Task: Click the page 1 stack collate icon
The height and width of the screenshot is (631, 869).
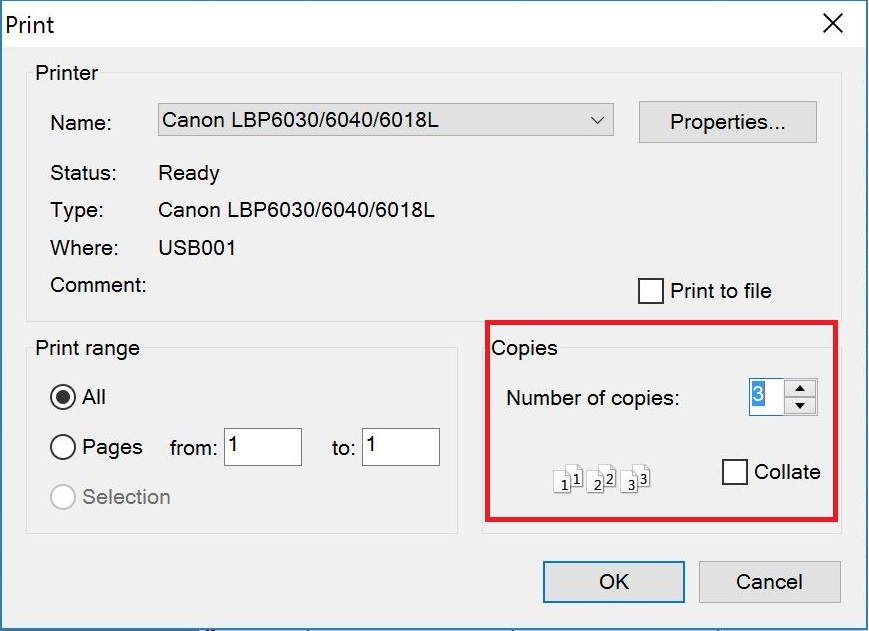Action: [568, 480]
